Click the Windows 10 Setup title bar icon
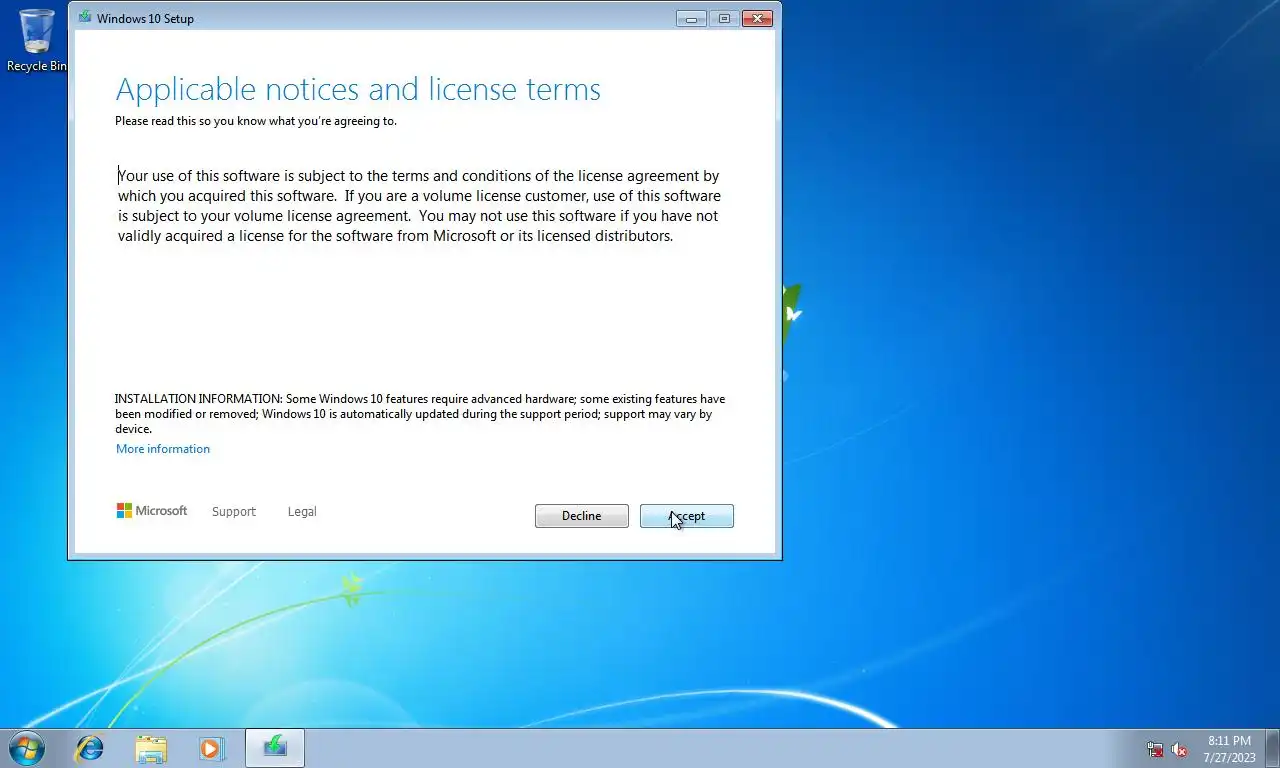The image size is (1280, 768). (x=85, y=18)
